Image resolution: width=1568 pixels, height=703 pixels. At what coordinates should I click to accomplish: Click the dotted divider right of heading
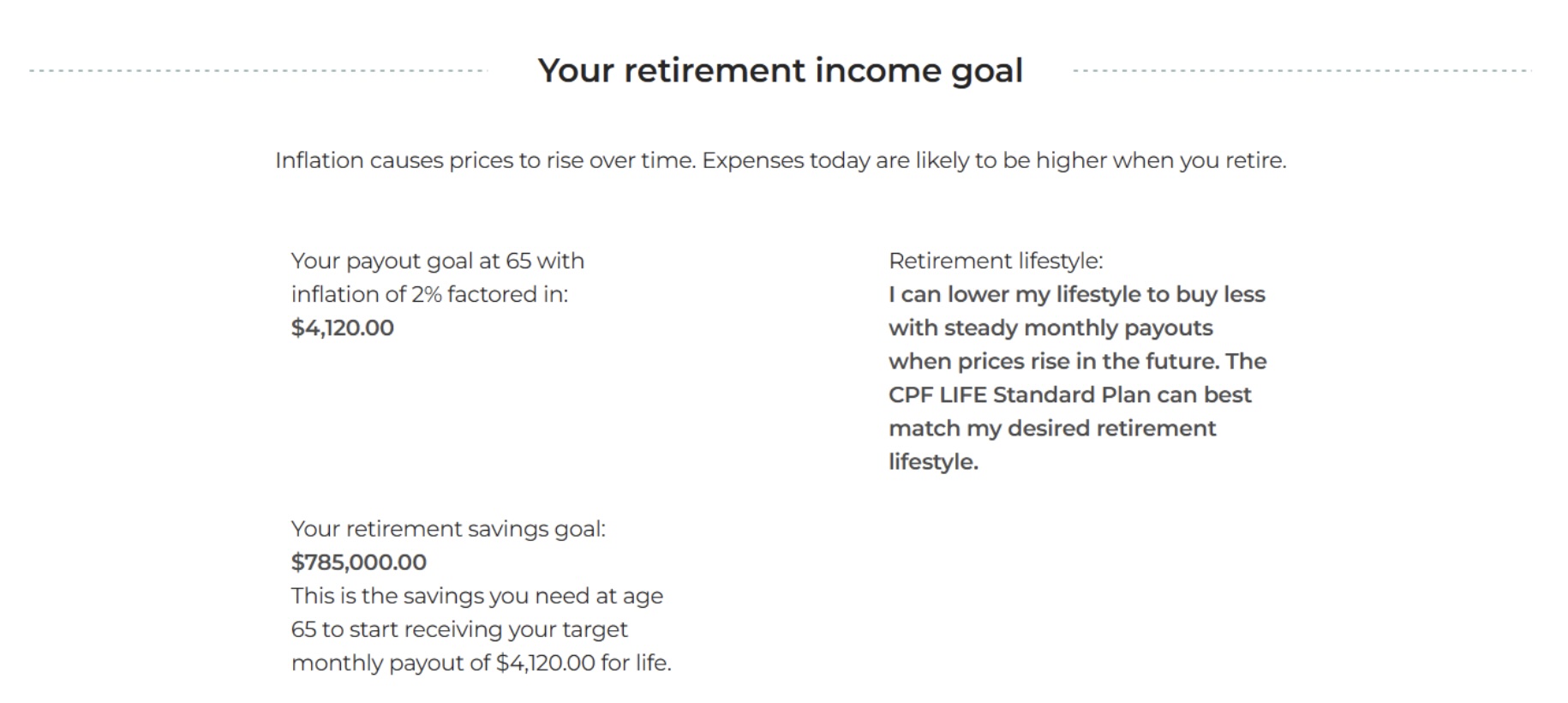click(1302, 70)
